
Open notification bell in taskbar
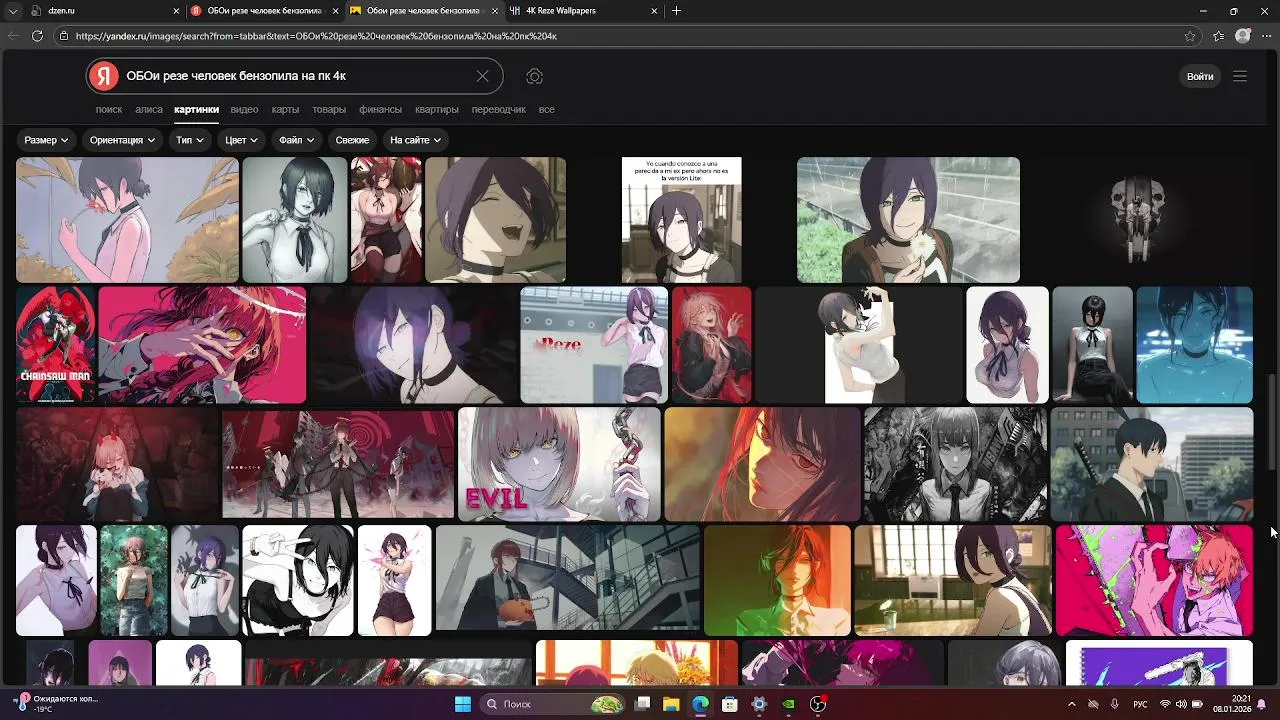tap(1263, 704)
